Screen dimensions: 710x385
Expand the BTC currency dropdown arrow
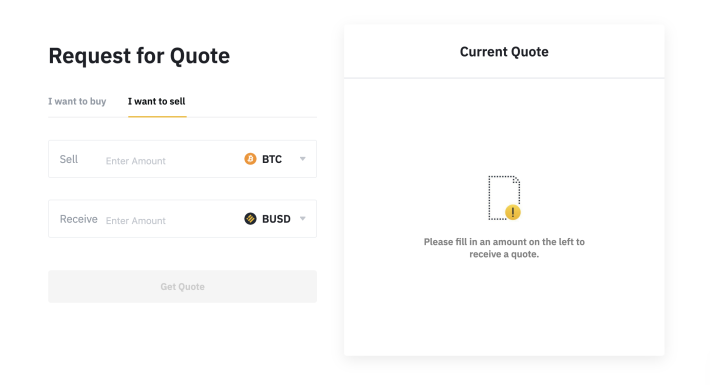303,159
